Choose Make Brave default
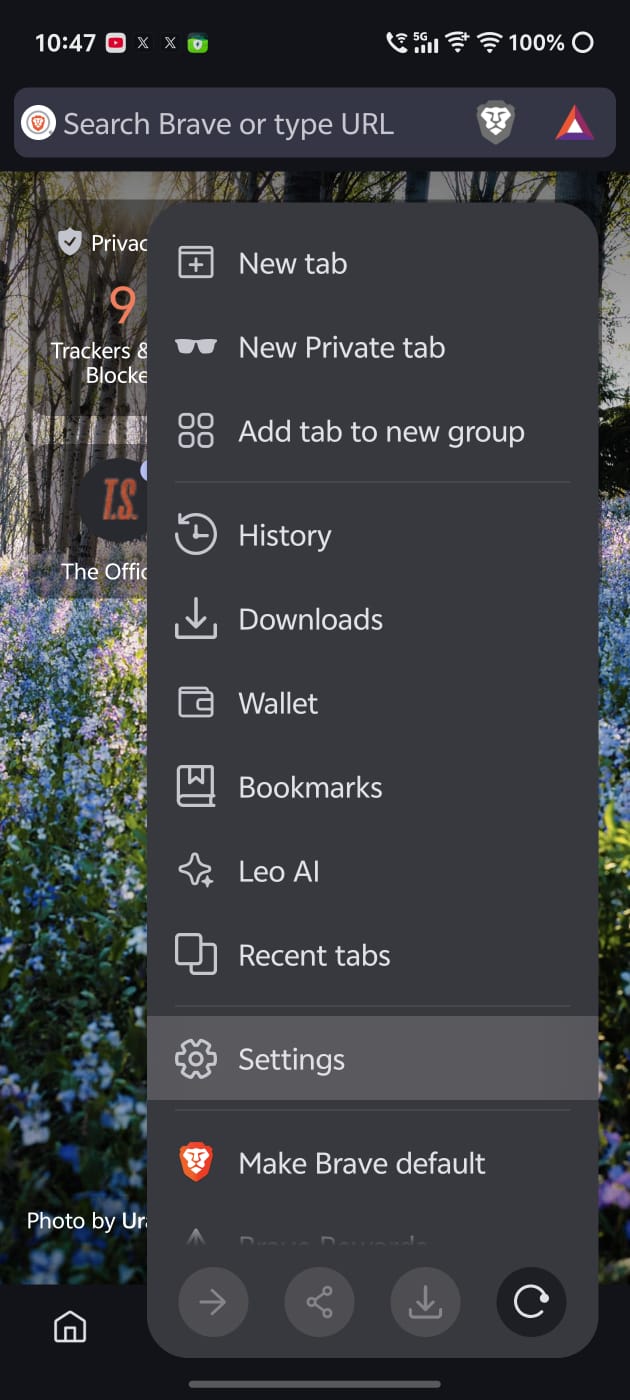The image size is (630, 1400). click(372, 1164)
